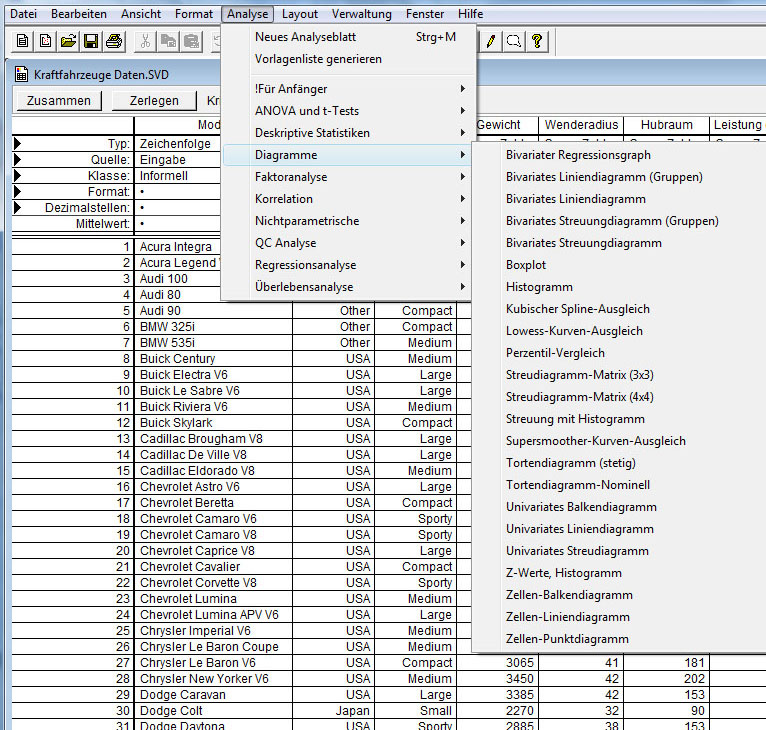Click the yellow question mark help icon

537,41
